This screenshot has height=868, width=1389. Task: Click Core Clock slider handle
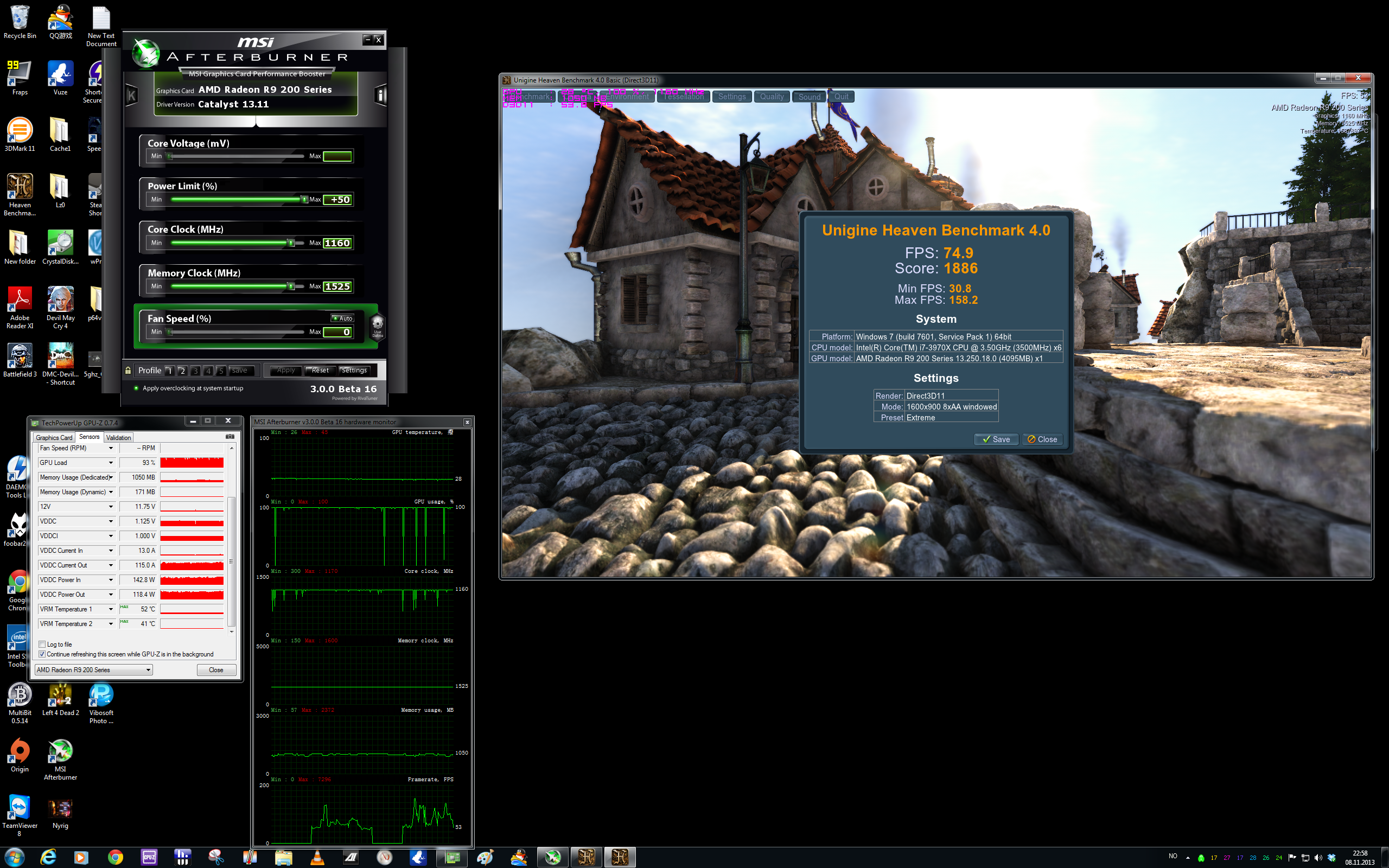coord(291,243)
